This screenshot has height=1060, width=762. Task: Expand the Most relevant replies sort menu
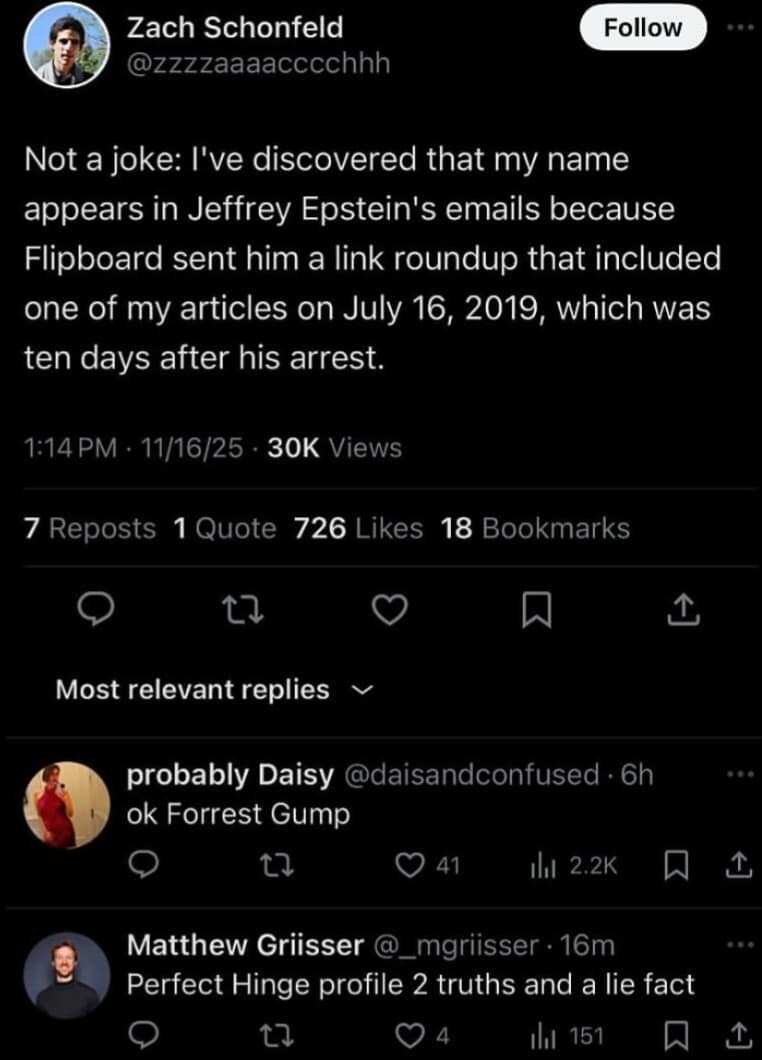(x=362, y=690)
